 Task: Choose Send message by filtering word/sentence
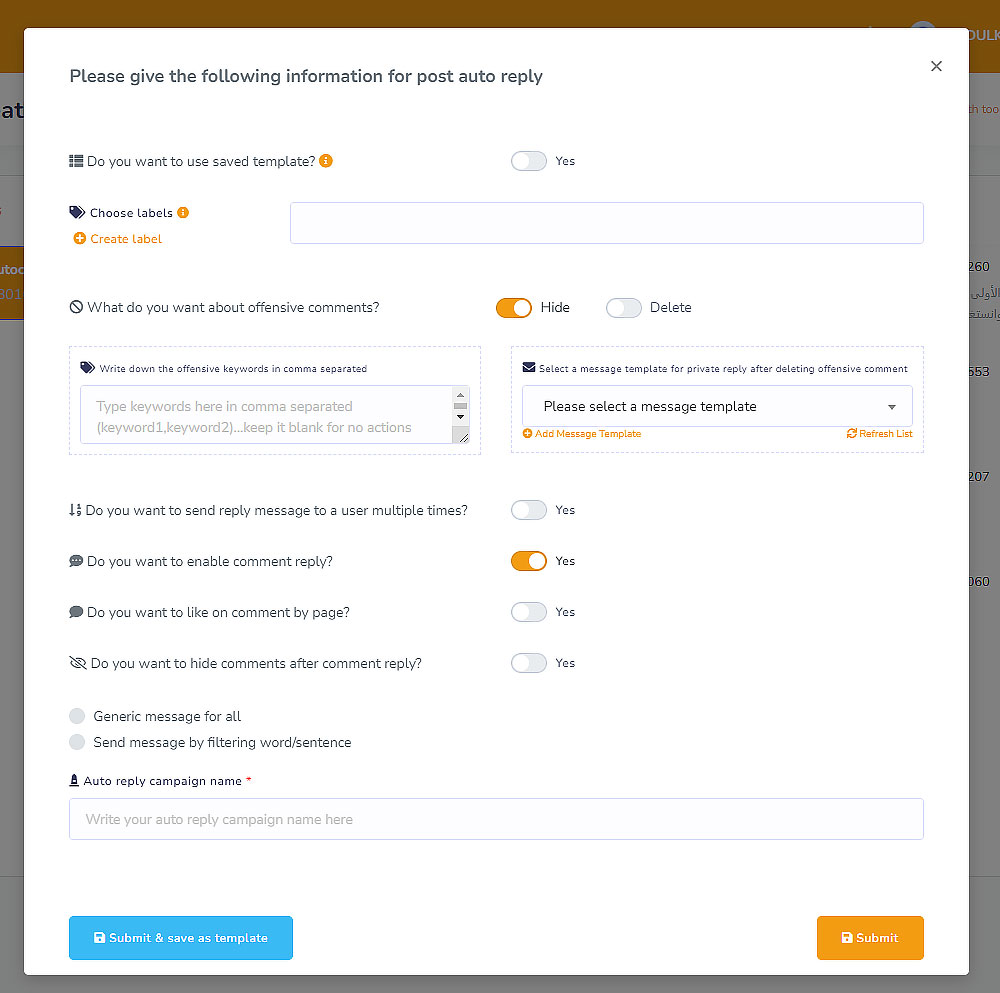[77, 742]
